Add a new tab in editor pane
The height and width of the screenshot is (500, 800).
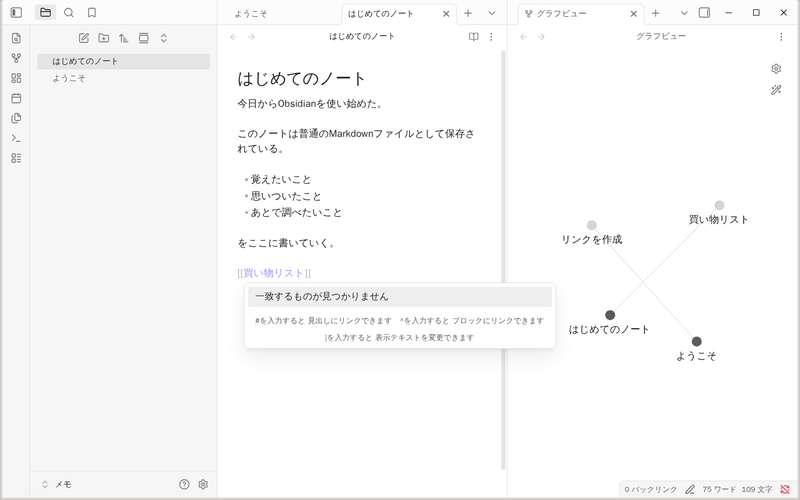tap(468, 13)
